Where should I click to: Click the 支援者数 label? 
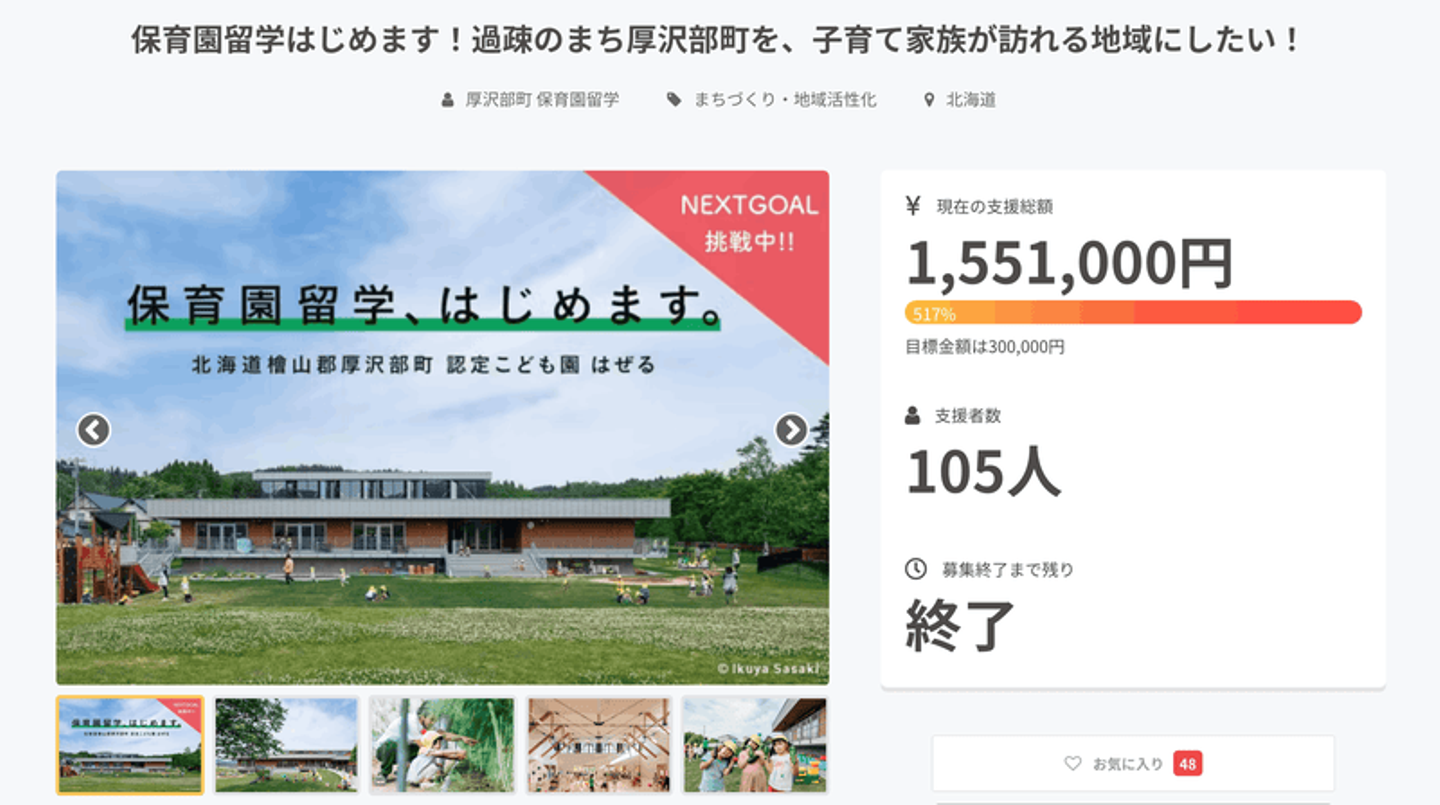(x=967, y=416)
